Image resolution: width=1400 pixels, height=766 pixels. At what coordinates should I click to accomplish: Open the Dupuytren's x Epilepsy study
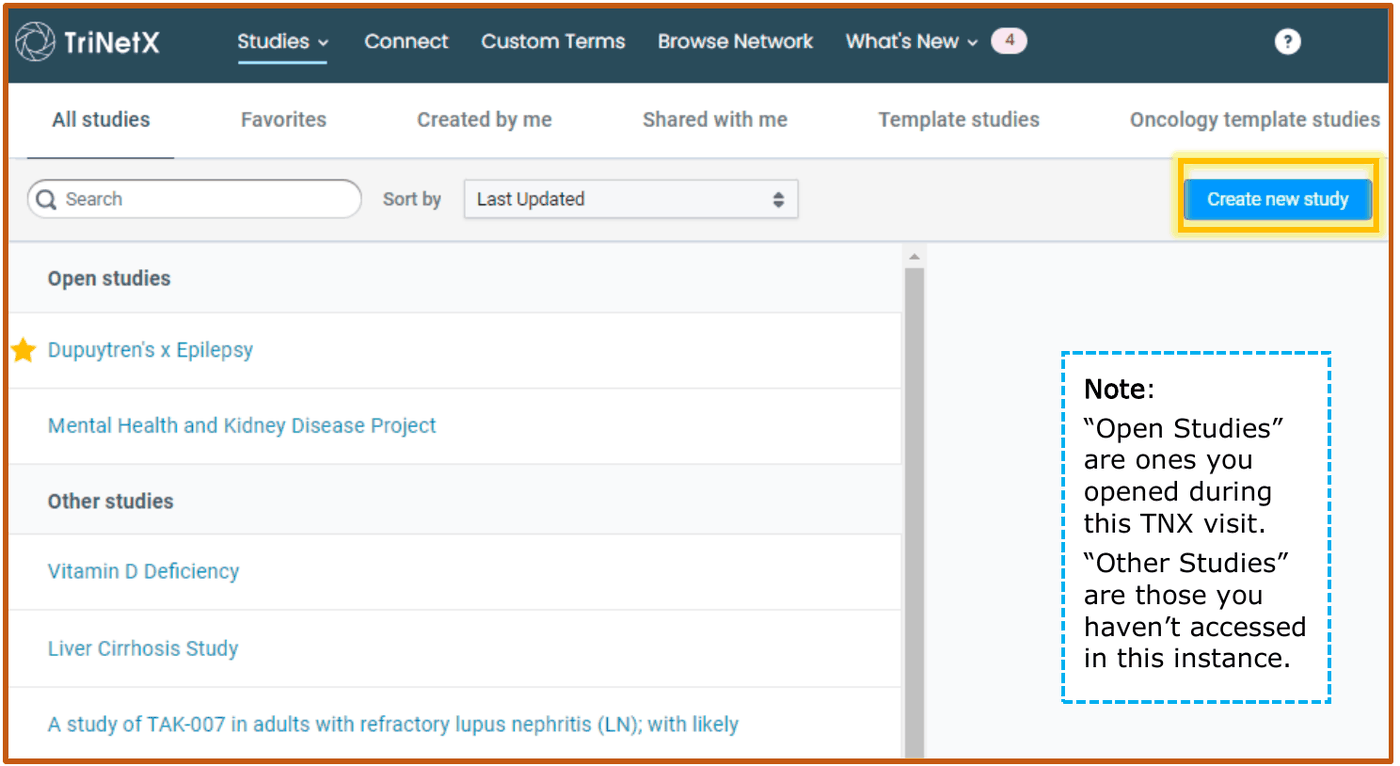pos(150,350)
